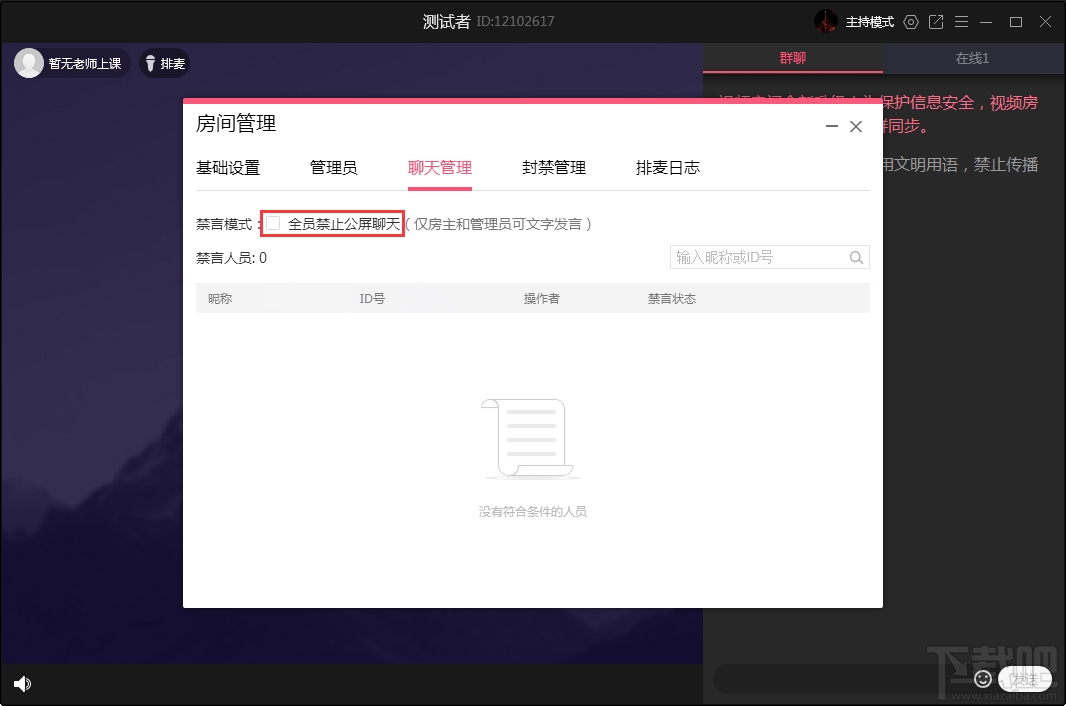Open the settings gear in the title bar
Screen dimensions: 1066x706
(910, 21)
